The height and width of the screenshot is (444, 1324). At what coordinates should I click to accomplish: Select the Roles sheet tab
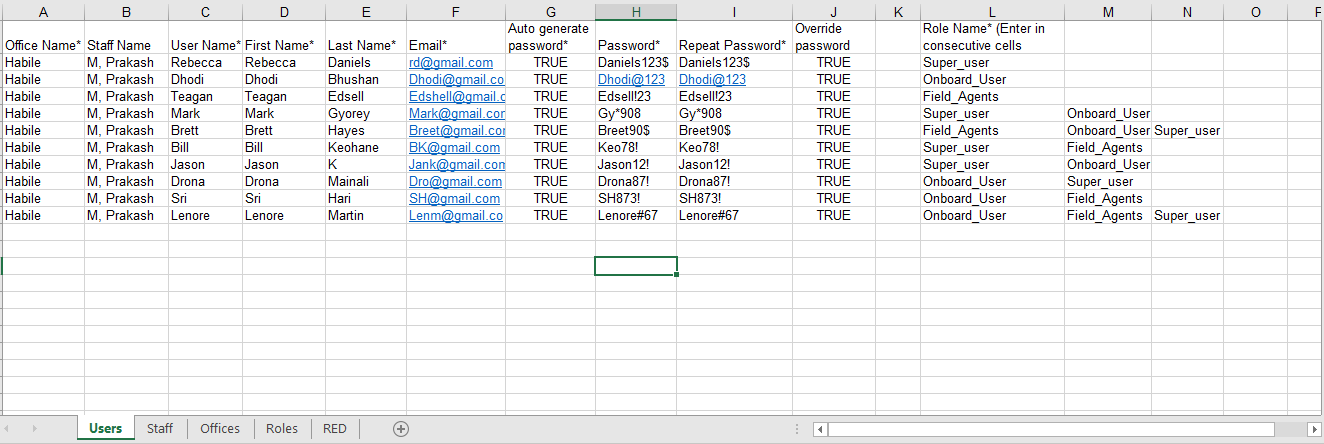tap(282, 429)
